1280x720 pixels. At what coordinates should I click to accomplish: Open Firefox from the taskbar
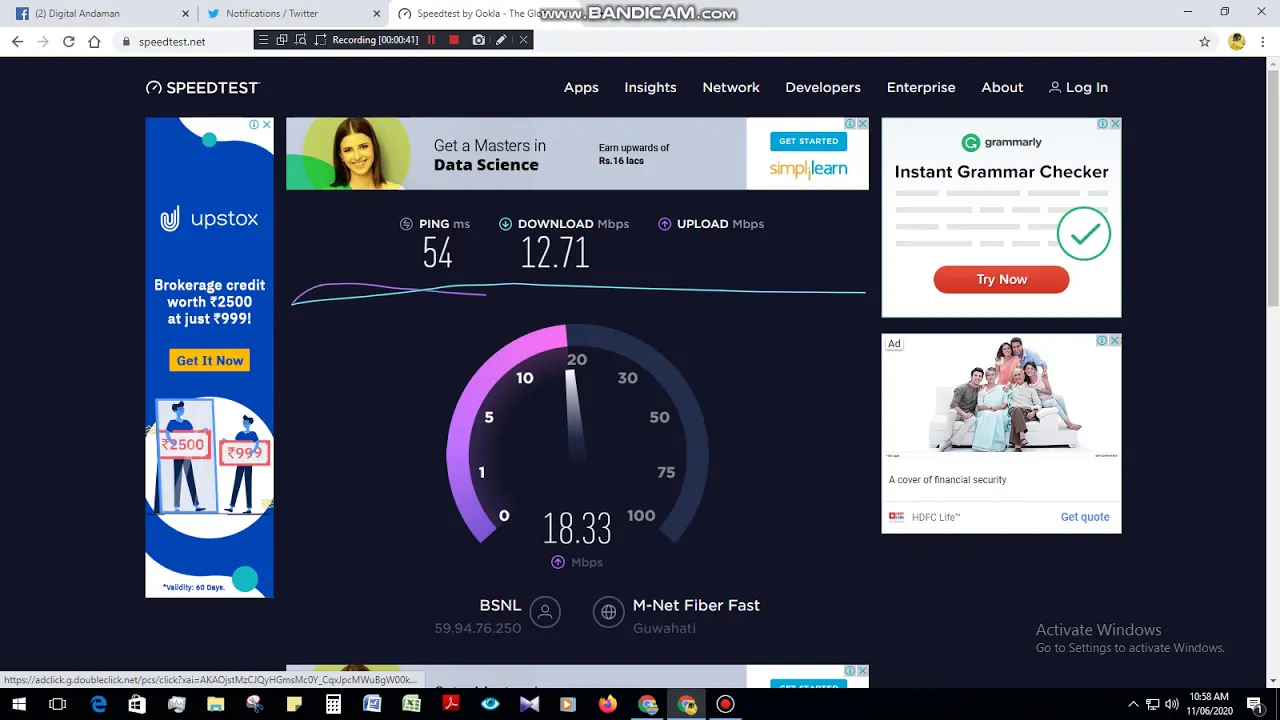click(x=608, y=705)
